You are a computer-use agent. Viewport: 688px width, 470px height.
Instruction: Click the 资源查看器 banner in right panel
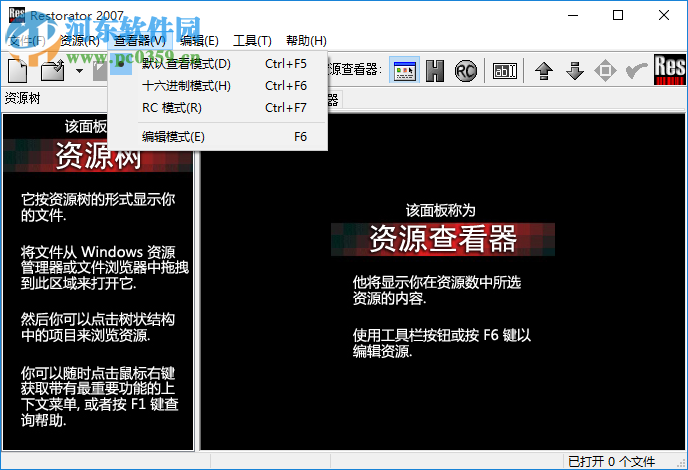point(443,239)
